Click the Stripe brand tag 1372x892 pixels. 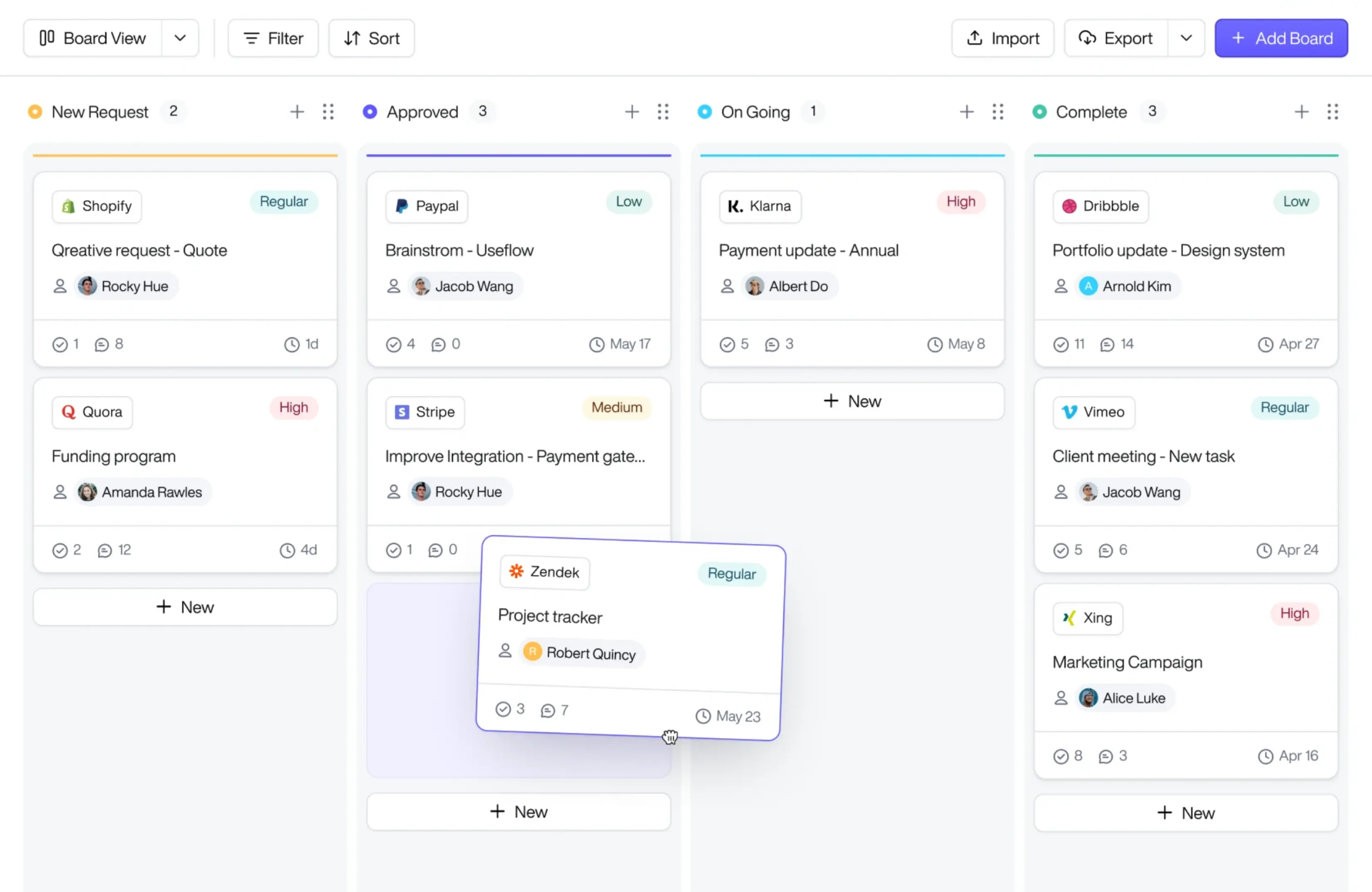pos(425,412)
